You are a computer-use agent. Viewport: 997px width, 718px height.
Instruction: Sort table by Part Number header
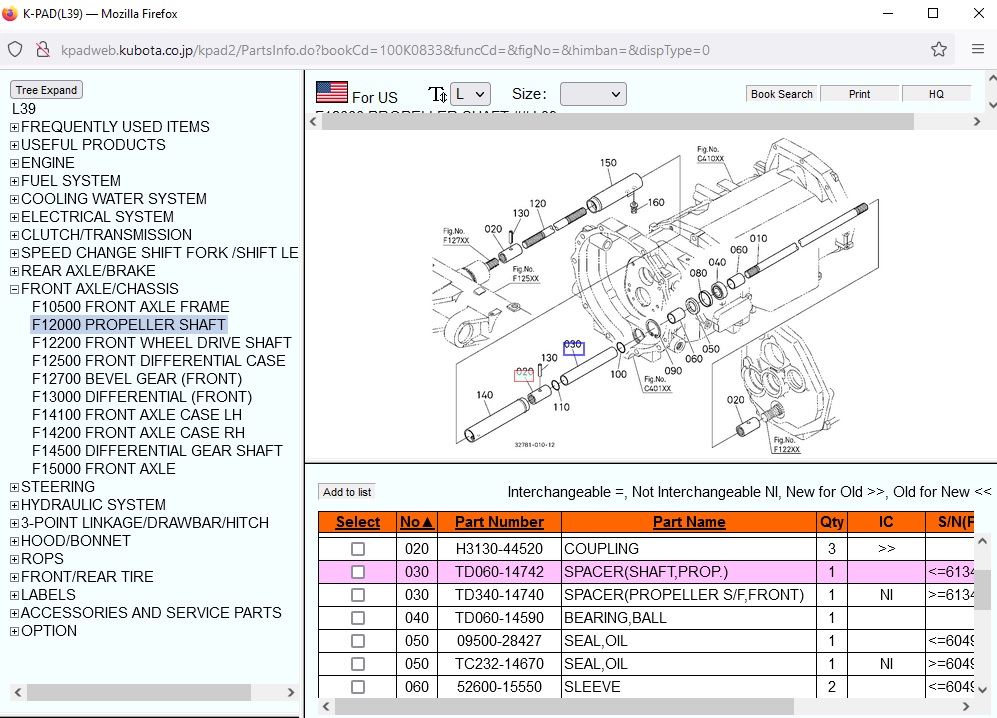coord(499,522)
